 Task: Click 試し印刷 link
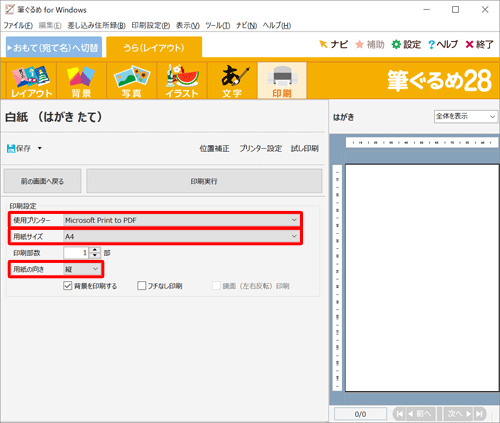click(x=305, y=148)
